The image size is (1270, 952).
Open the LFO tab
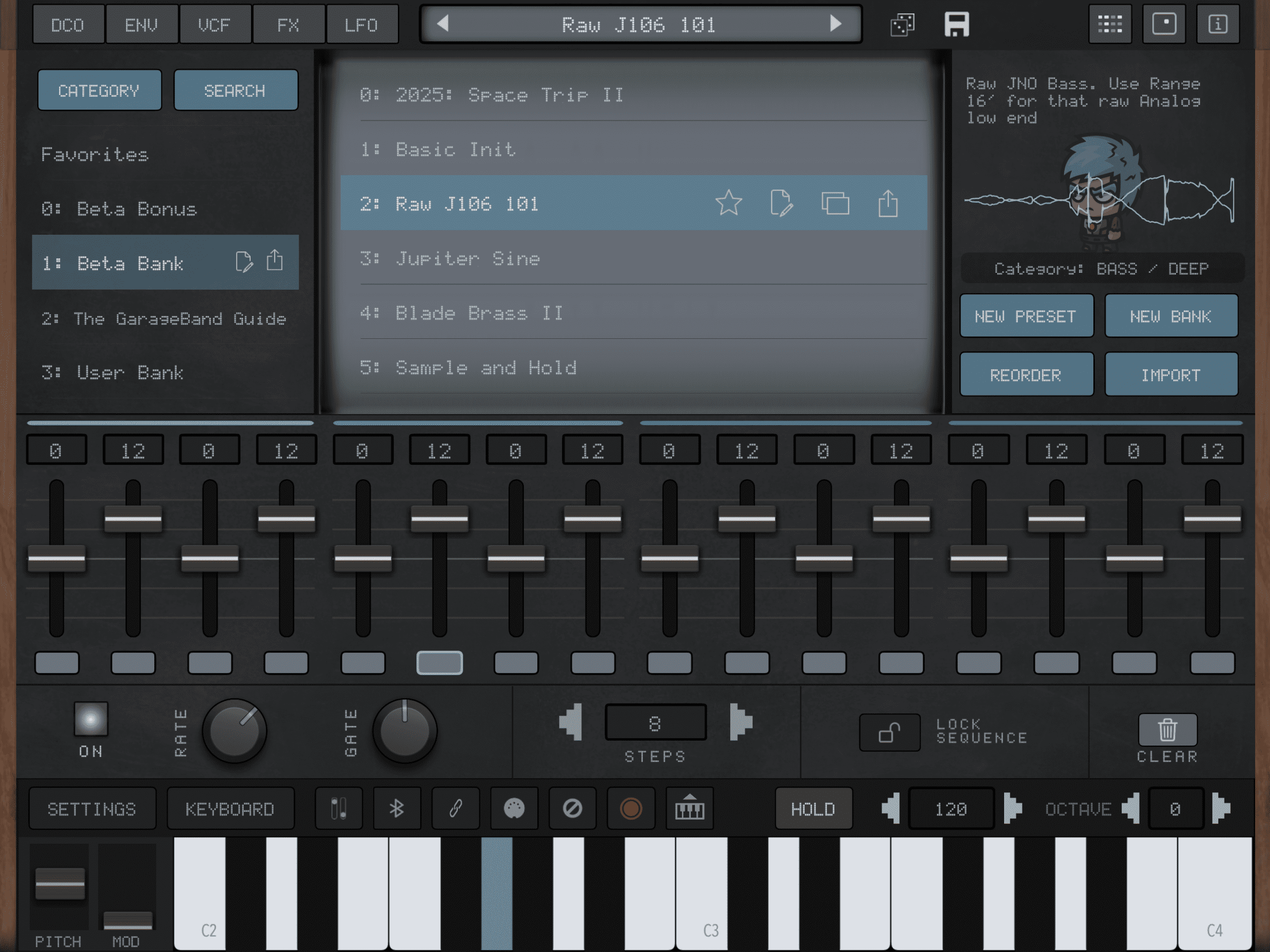361,25
